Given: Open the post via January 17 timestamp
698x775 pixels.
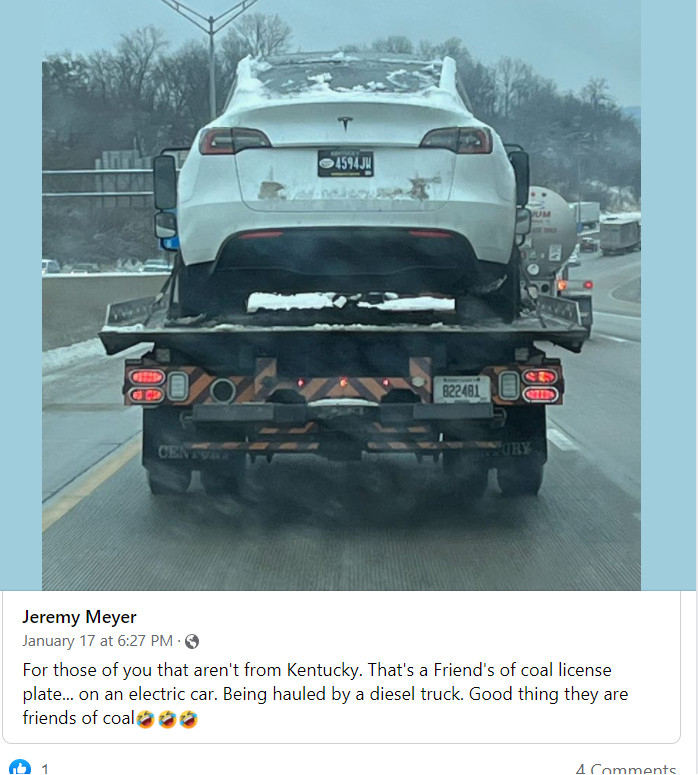Looking at the screenshot, I should coord(97,641).
